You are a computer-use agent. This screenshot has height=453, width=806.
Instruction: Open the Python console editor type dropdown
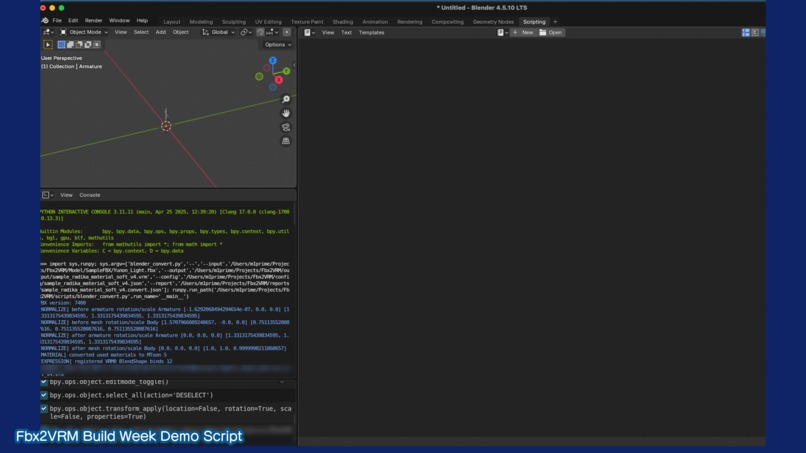pos(47,195)
